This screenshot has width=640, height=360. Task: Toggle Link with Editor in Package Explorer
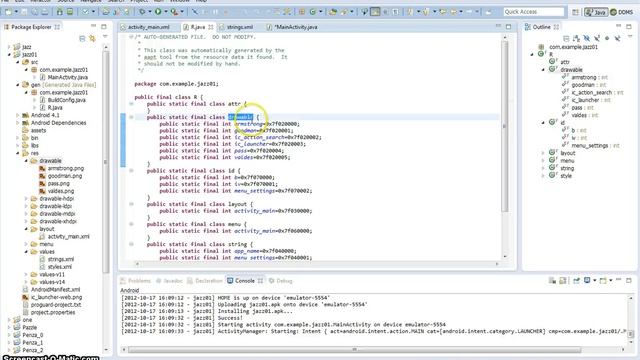pyautogui.click(x=92, y=38)
